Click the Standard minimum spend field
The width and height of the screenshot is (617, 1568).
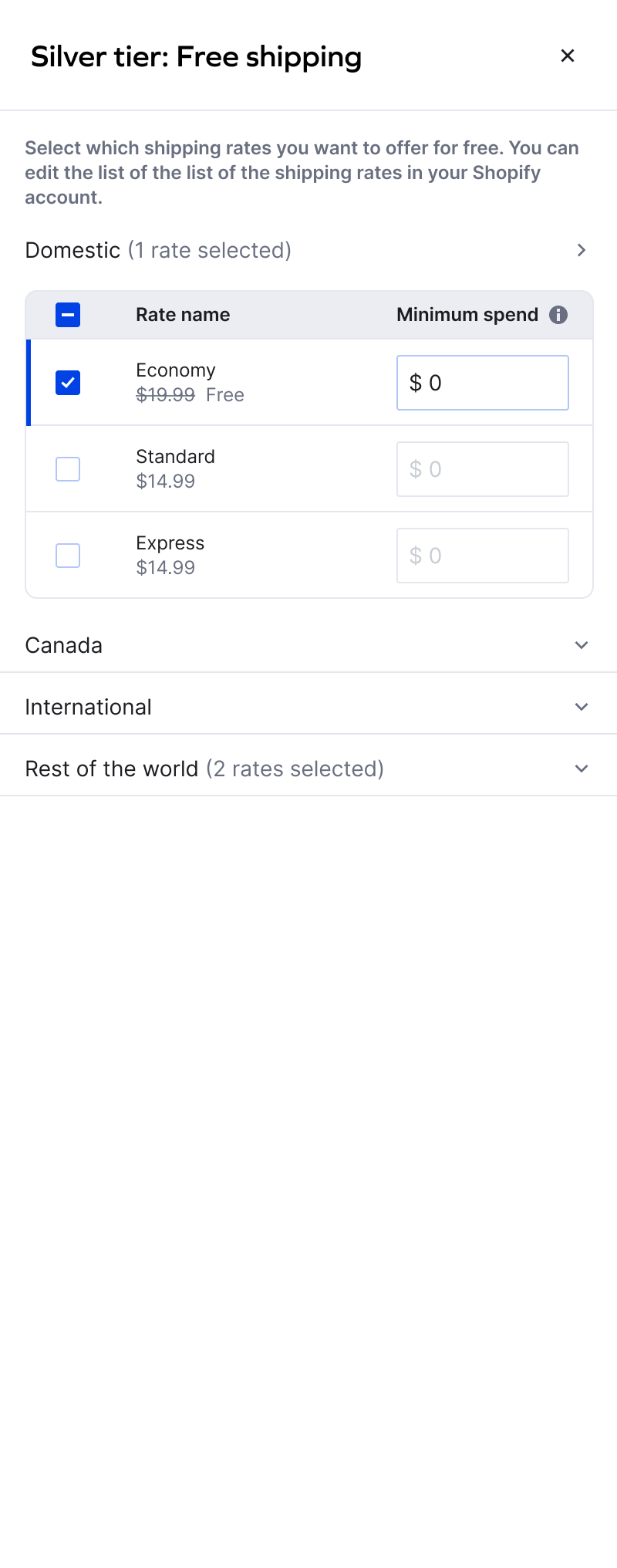click(x=483, y=469)
